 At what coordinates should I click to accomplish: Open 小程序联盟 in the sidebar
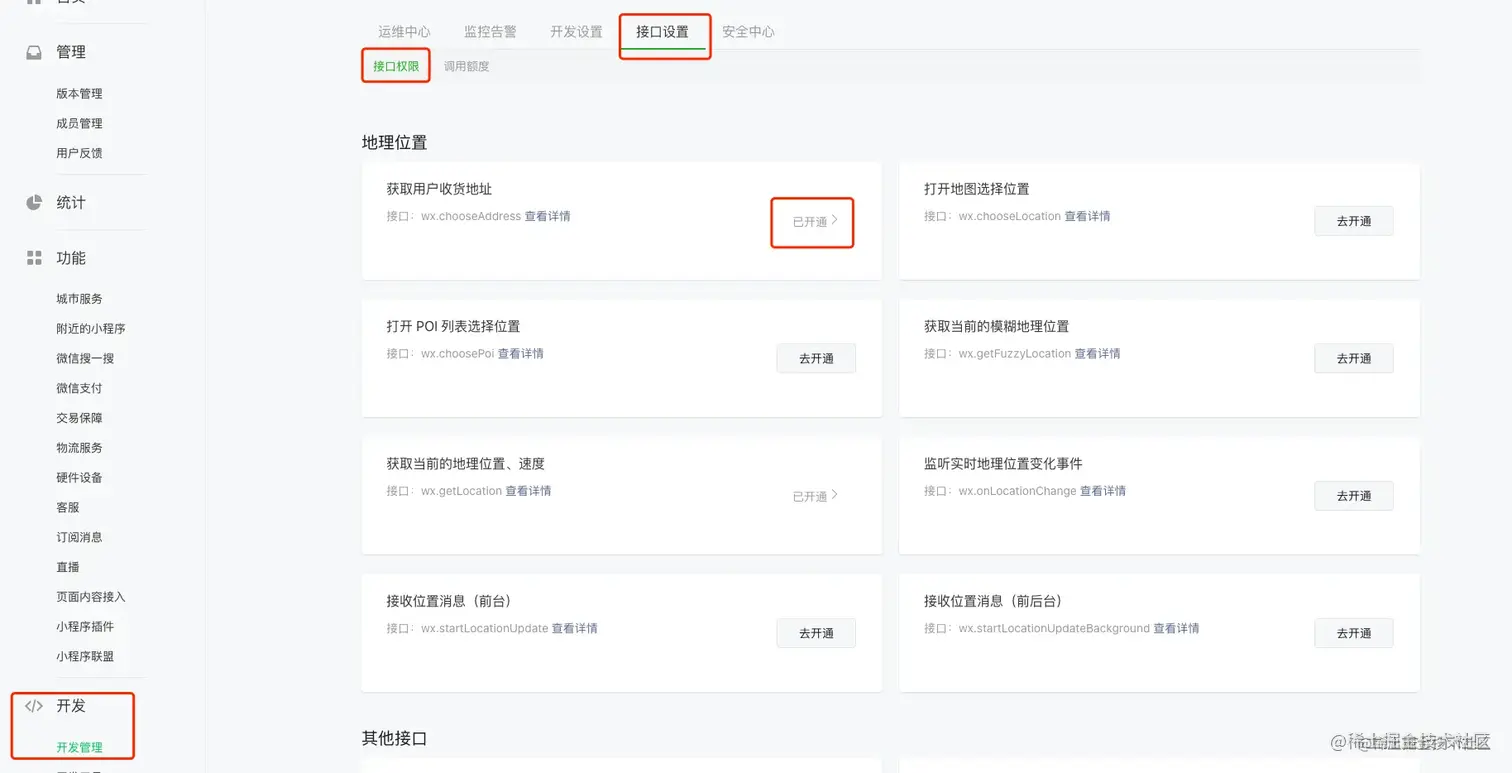point(85,657)
